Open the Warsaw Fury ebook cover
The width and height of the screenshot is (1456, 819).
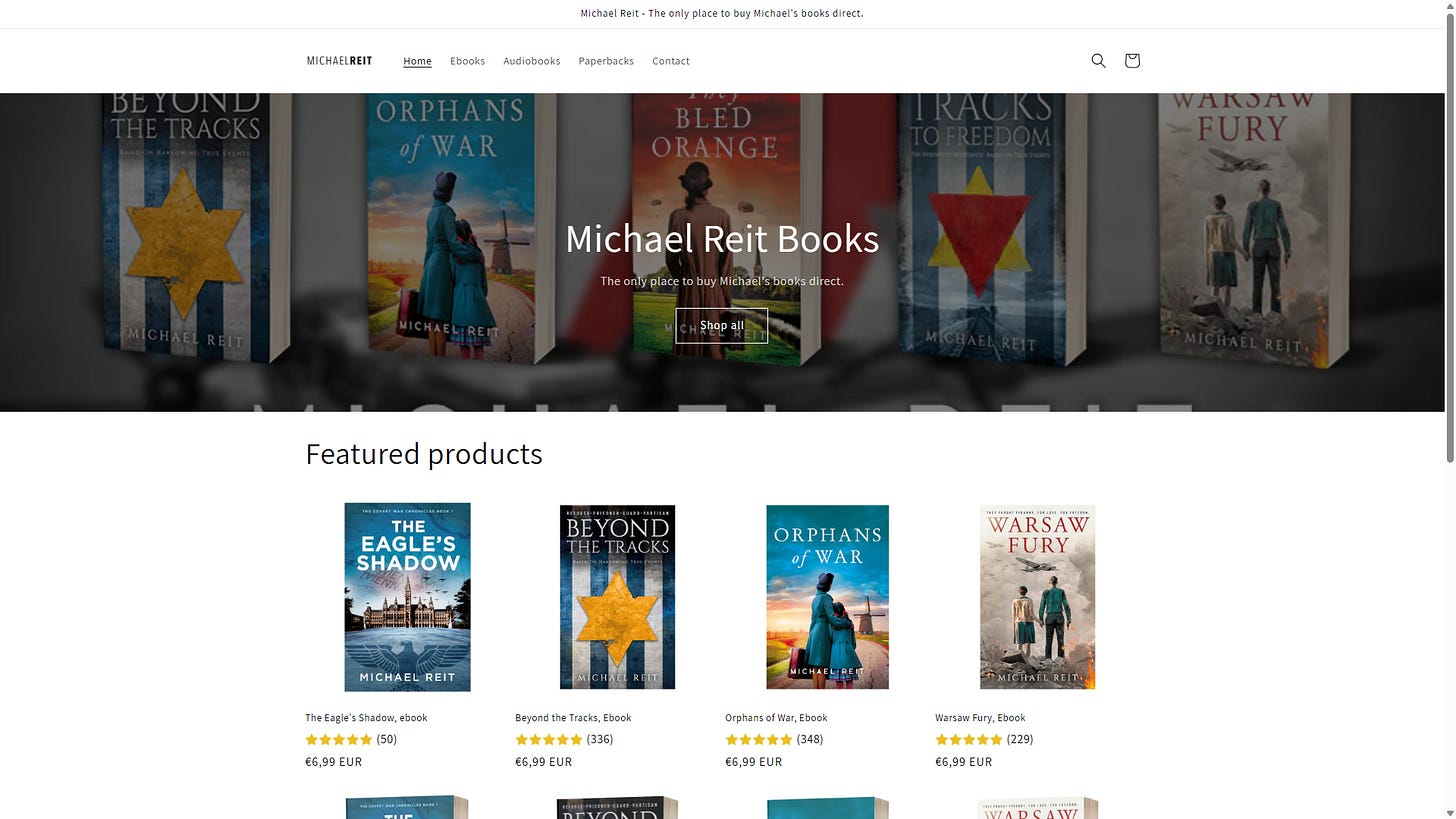tap(1037, 597)
